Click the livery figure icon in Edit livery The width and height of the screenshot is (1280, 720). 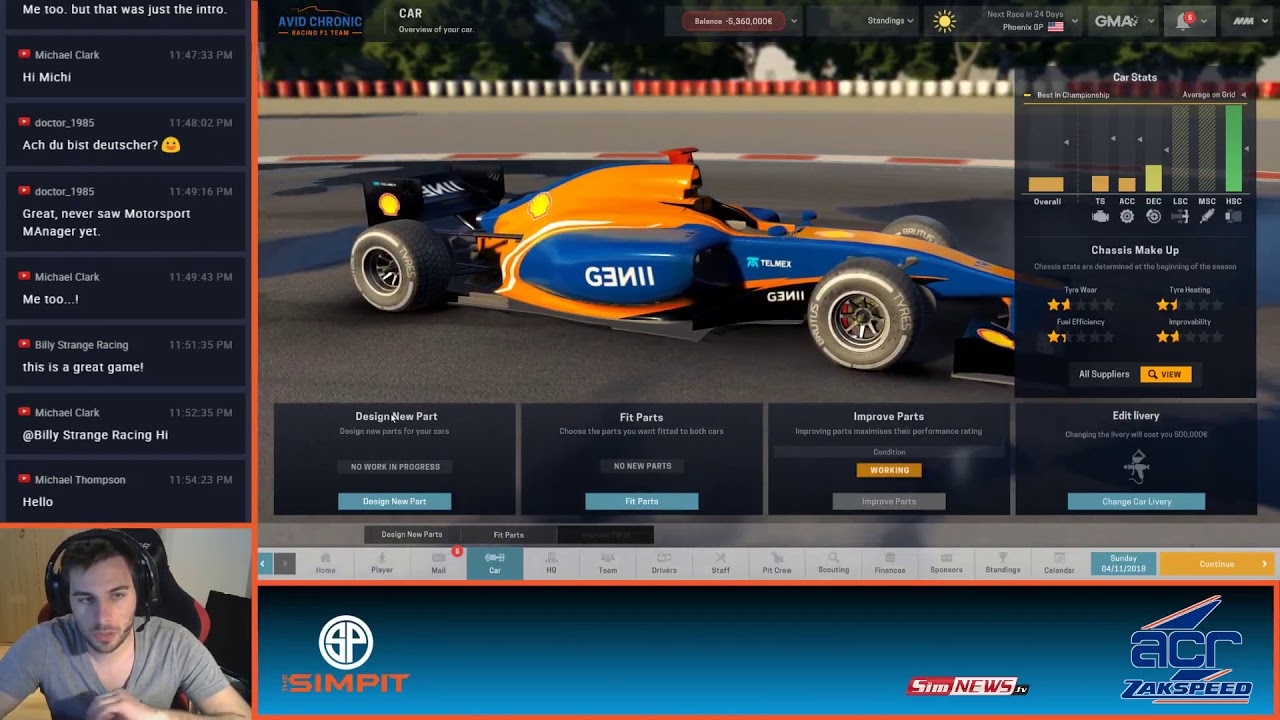pos(1137,466)
